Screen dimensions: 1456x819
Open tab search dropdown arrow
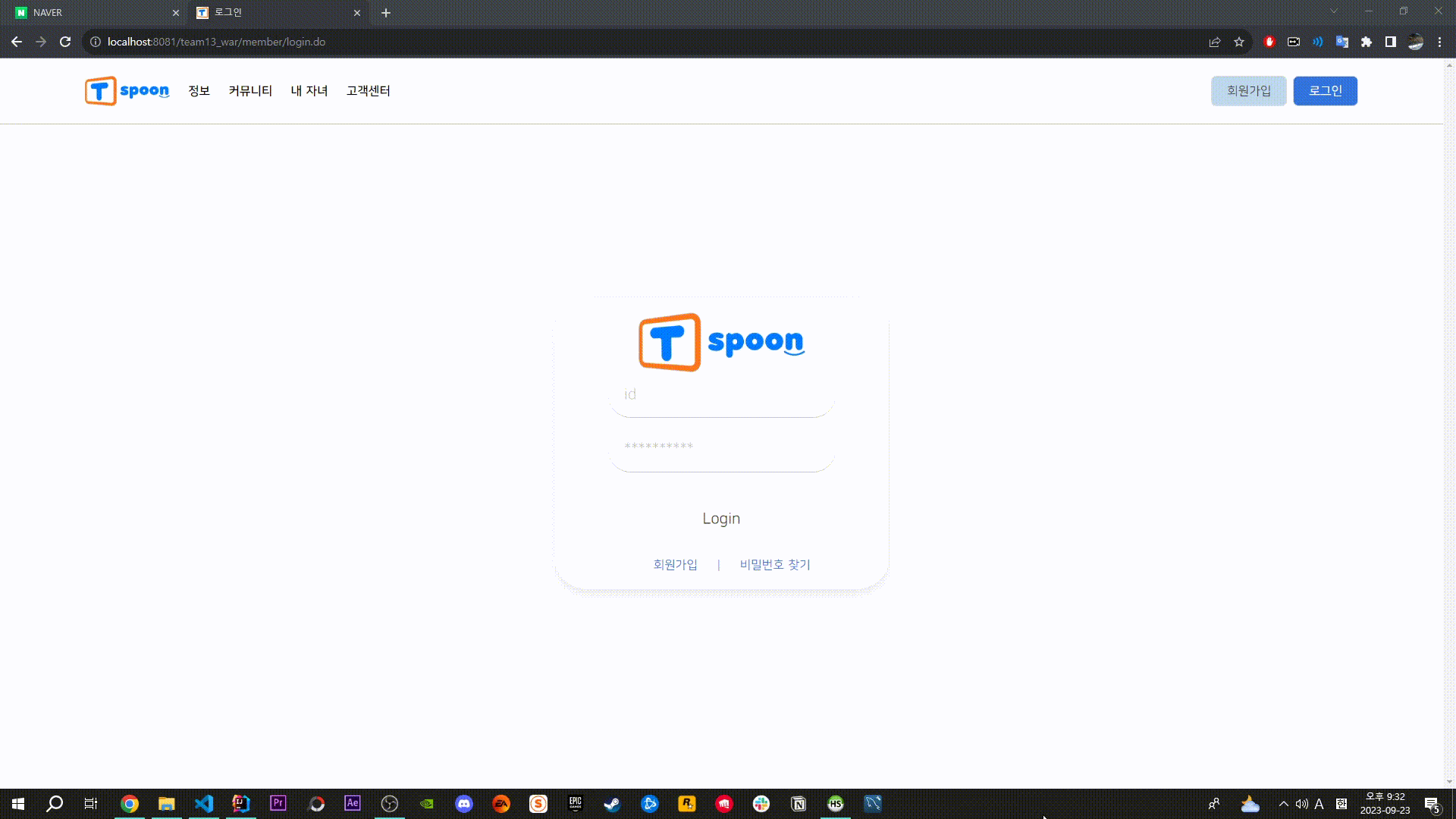(x=1334, y=11)
